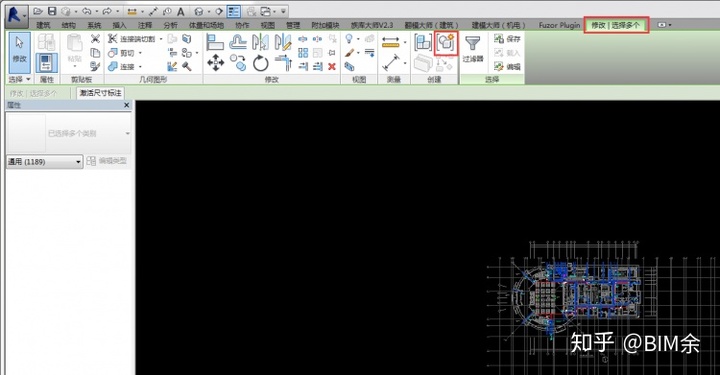Screen dimensions: 720x375
Task: Open the Cope dropdown arrow
Action: 161,39
